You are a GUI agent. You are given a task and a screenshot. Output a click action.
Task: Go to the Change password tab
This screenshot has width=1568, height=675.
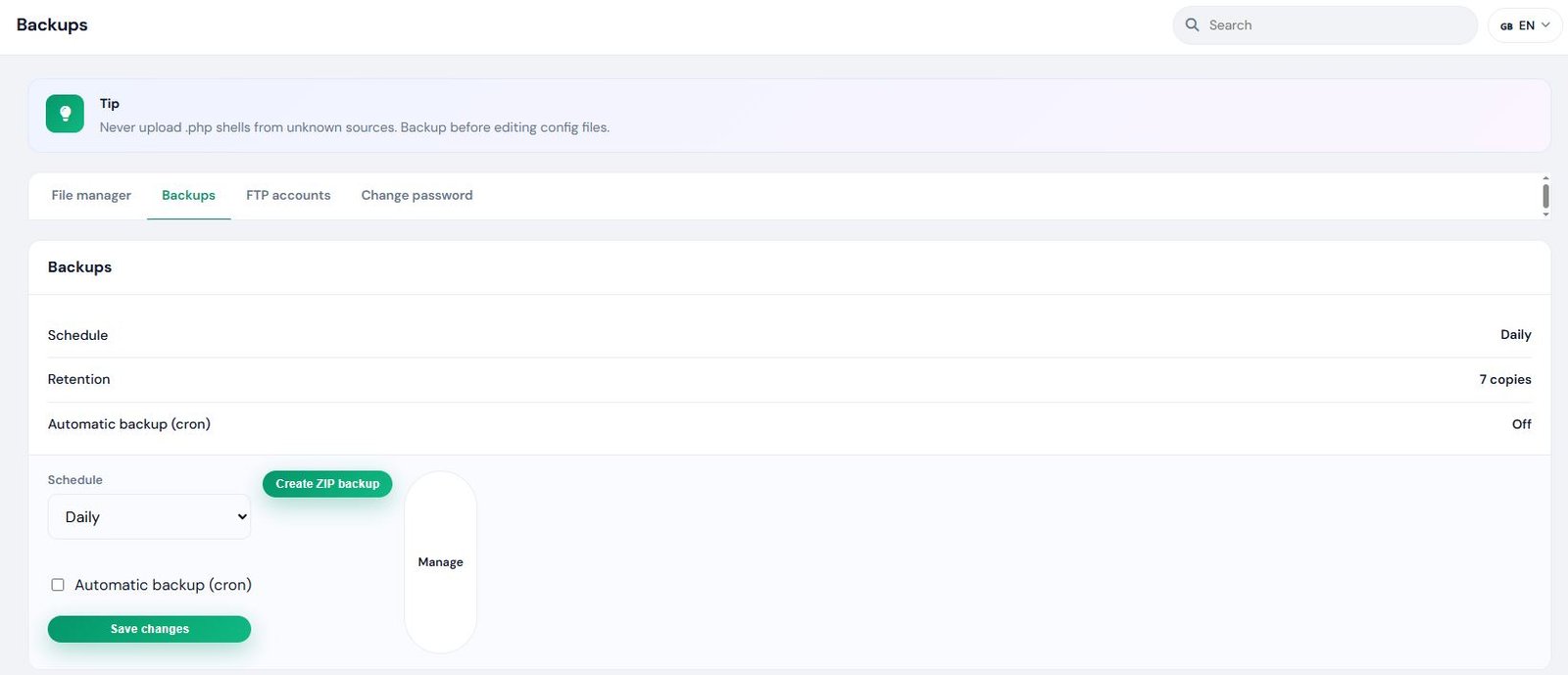[x=416, y=195]
